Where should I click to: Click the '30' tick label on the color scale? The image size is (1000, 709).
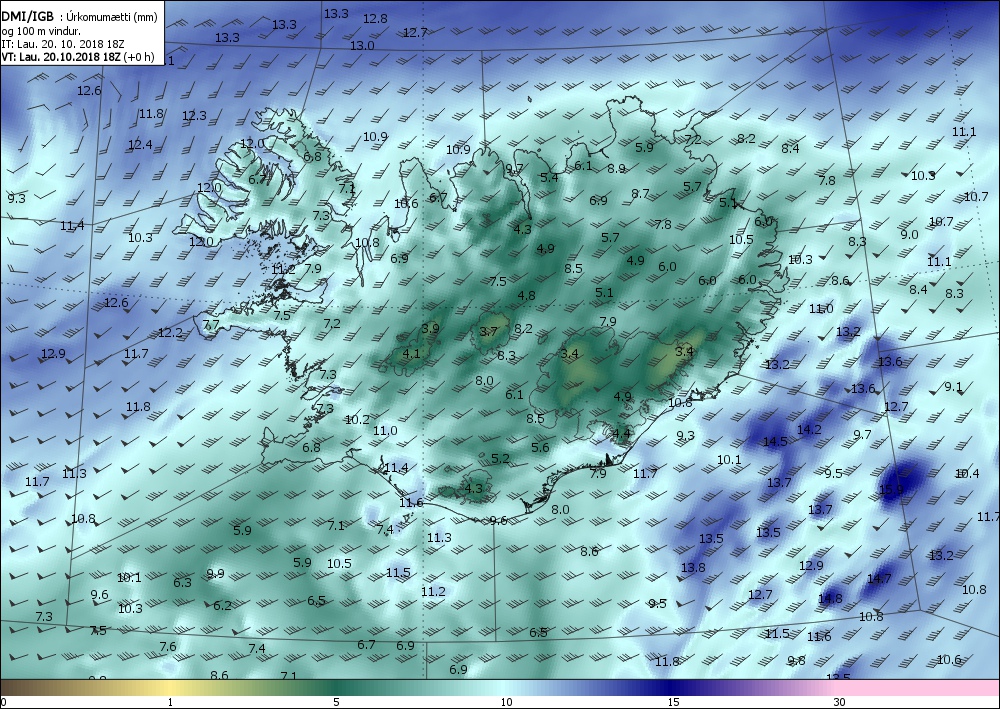pyautogui.click(x=839, y=703)
